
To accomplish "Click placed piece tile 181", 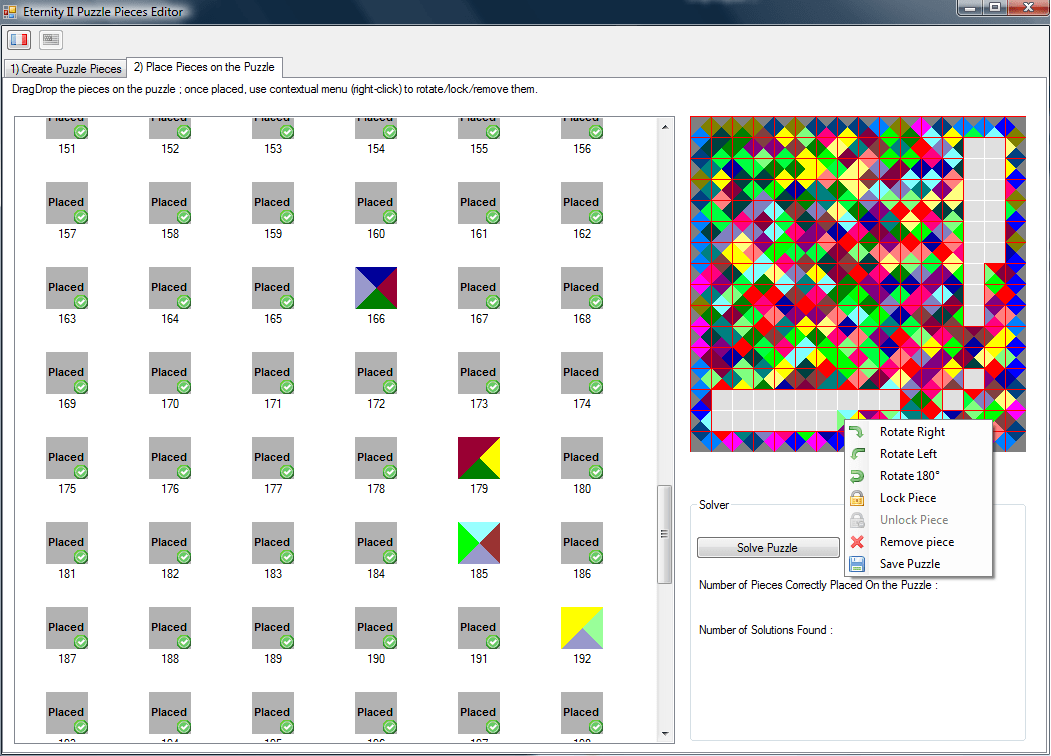I will pos(67,543).
